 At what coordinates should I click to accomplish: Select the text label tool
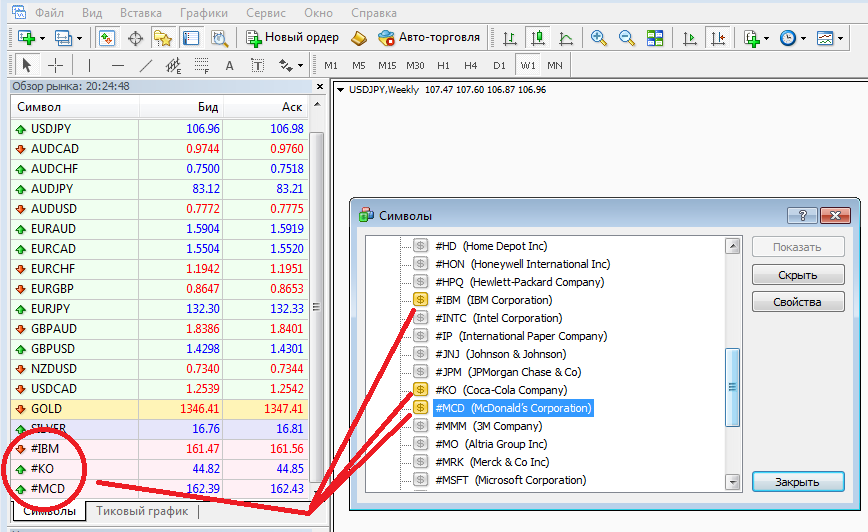point(257,65)
